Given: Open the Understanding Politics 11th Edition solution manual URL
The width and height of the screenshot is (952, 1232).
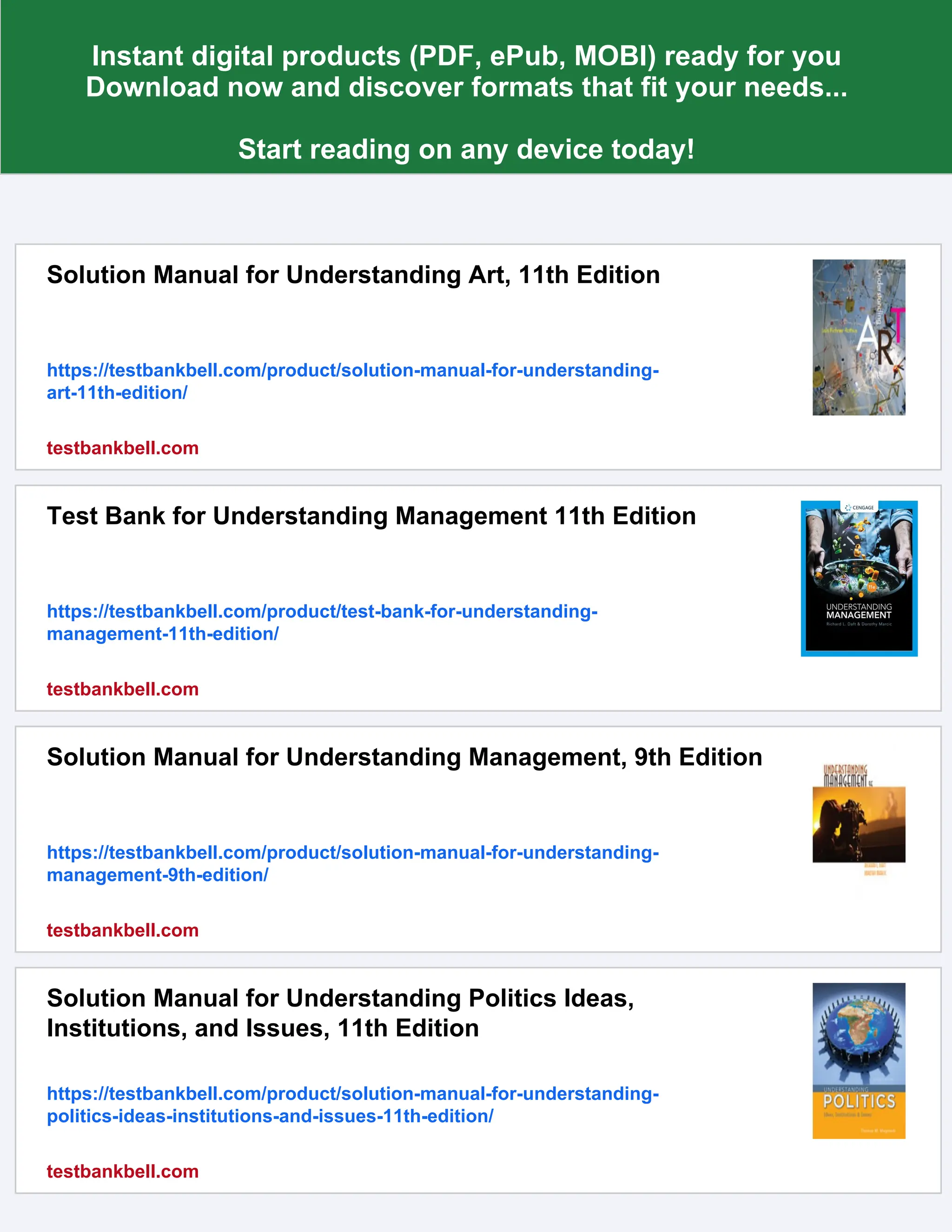Looking at the screenshot, I should pyautogui.click(x=353, y=1105).
